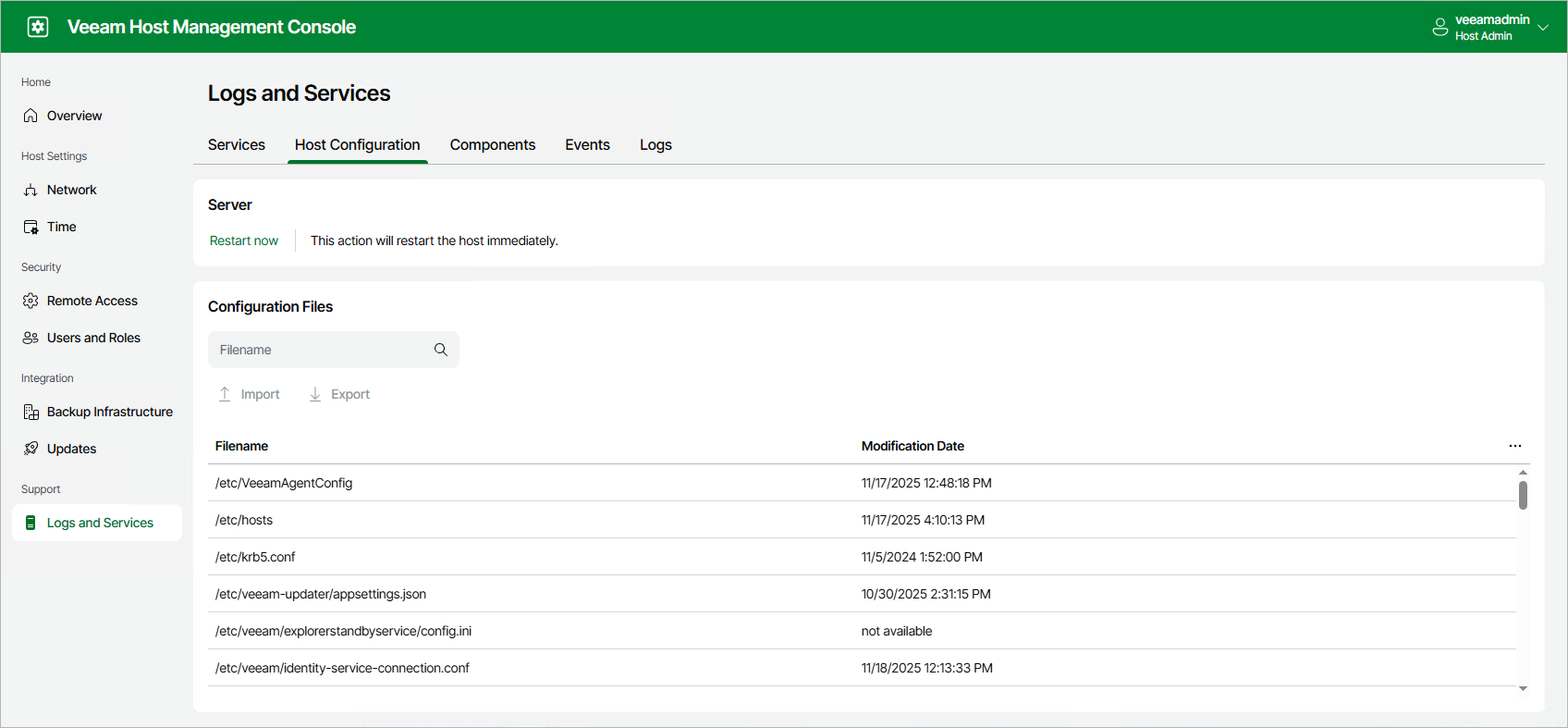
Task: Open the table column options ellipsis
Action: point(1515,446)
